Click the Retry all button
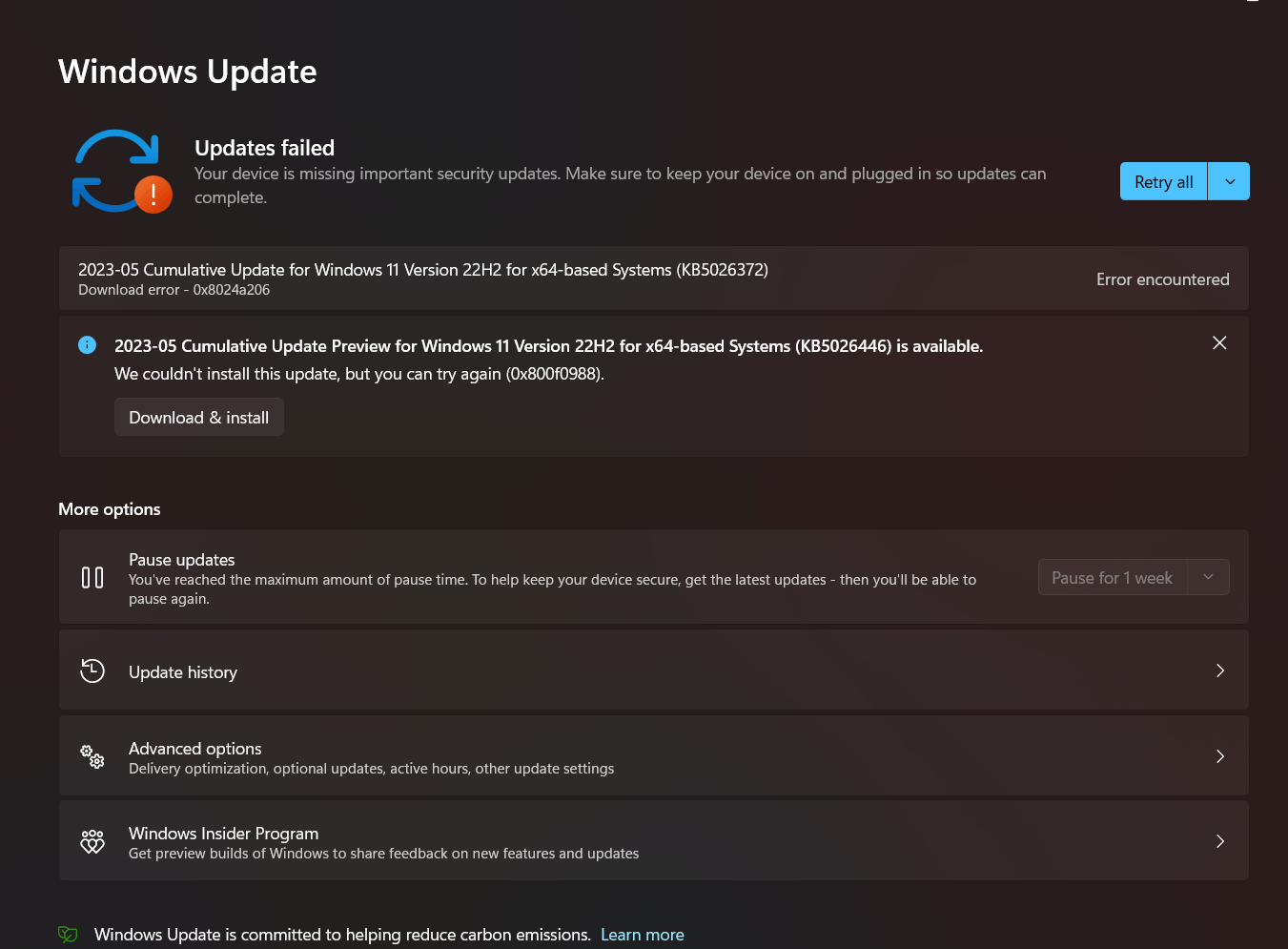The image size is (1288, 949). point(1164,181)
